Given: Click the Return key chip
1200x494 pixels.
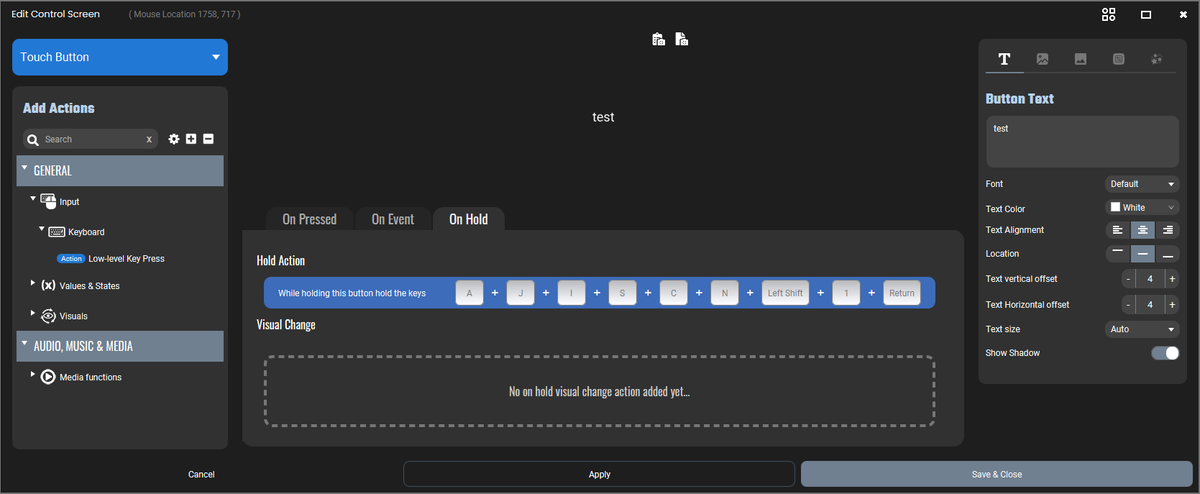Looking at the screenshot, I should (x=902, y=293).
